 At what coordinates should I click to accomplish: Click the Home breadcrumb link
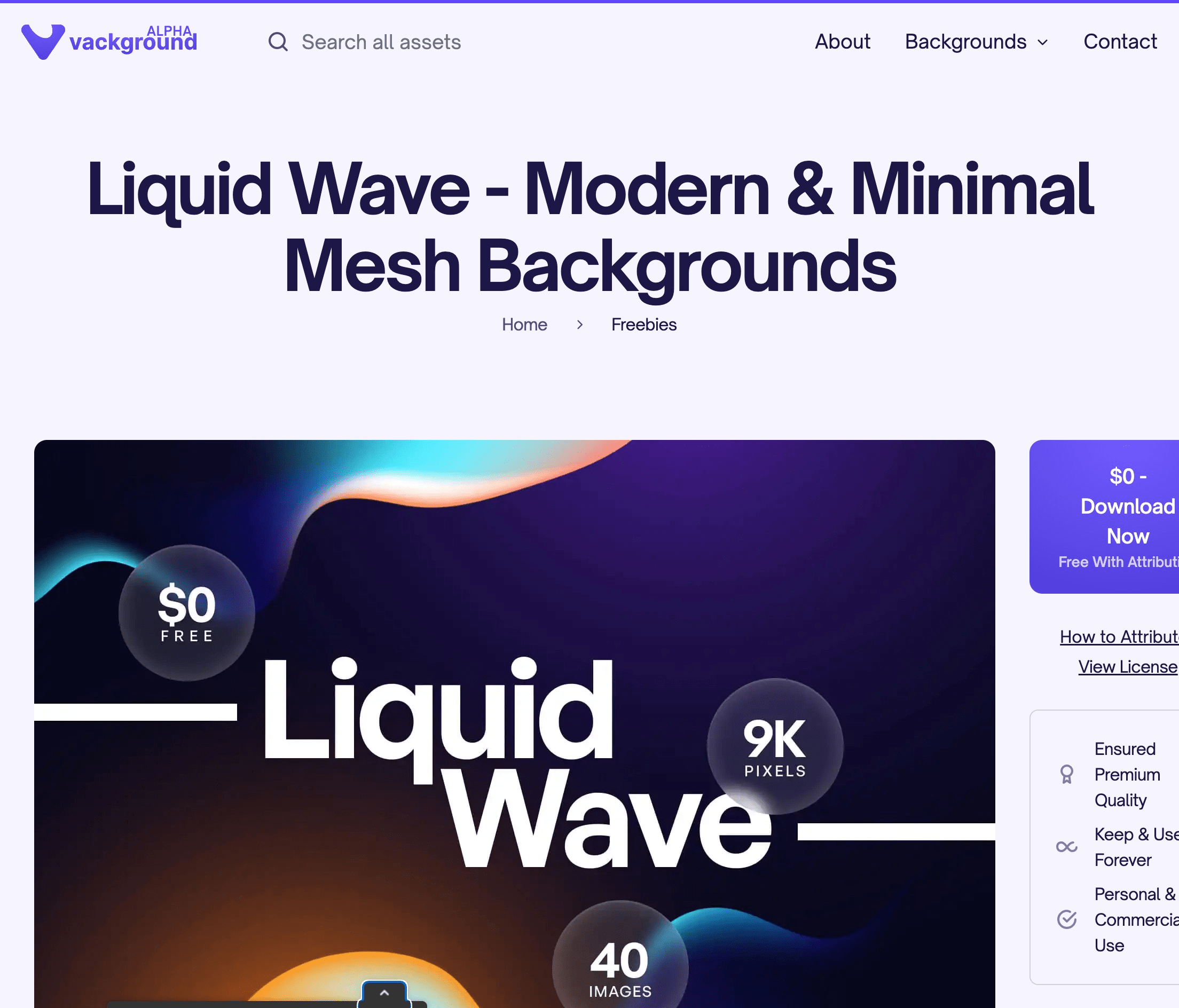524,324
